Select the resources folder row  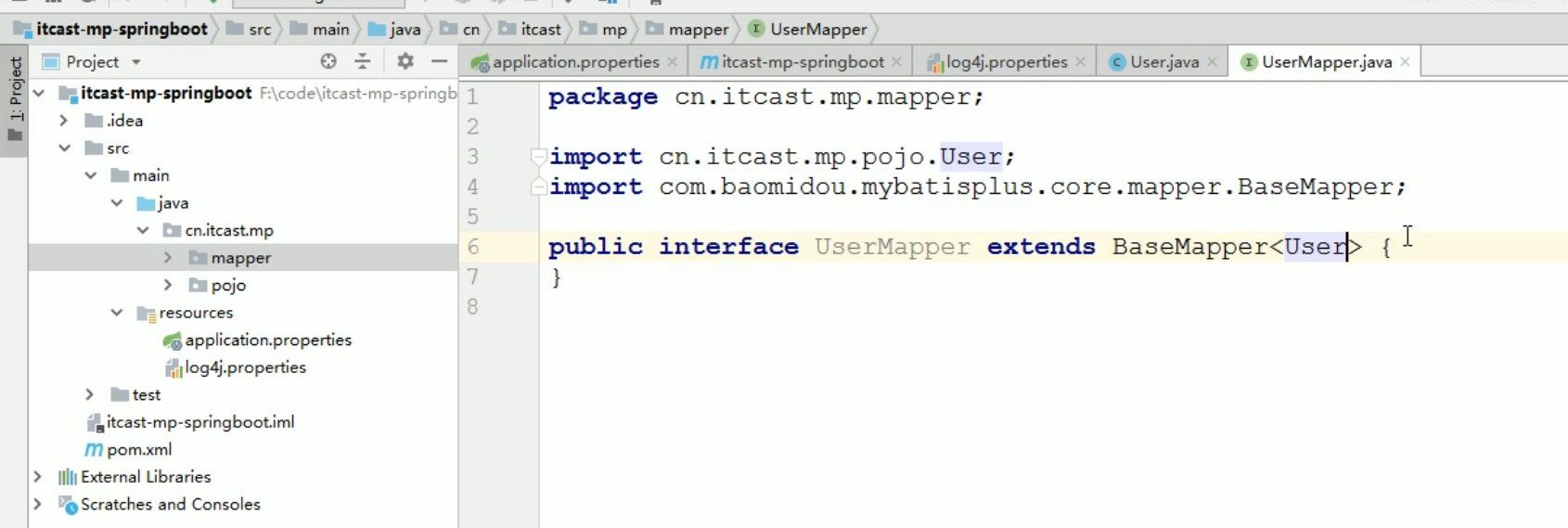(243, 313)
